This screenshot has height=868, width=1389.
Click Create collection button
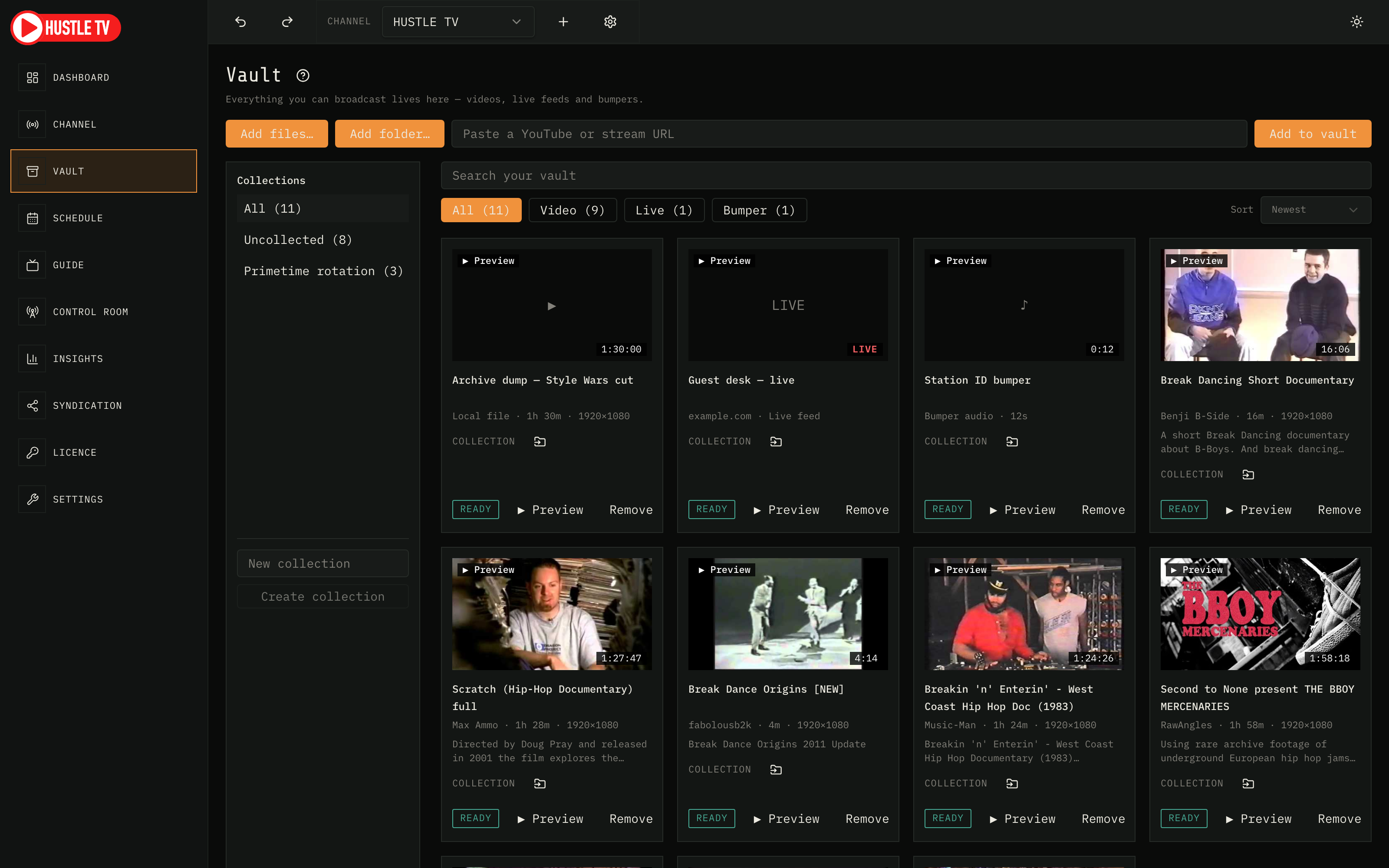pos(323,596)
